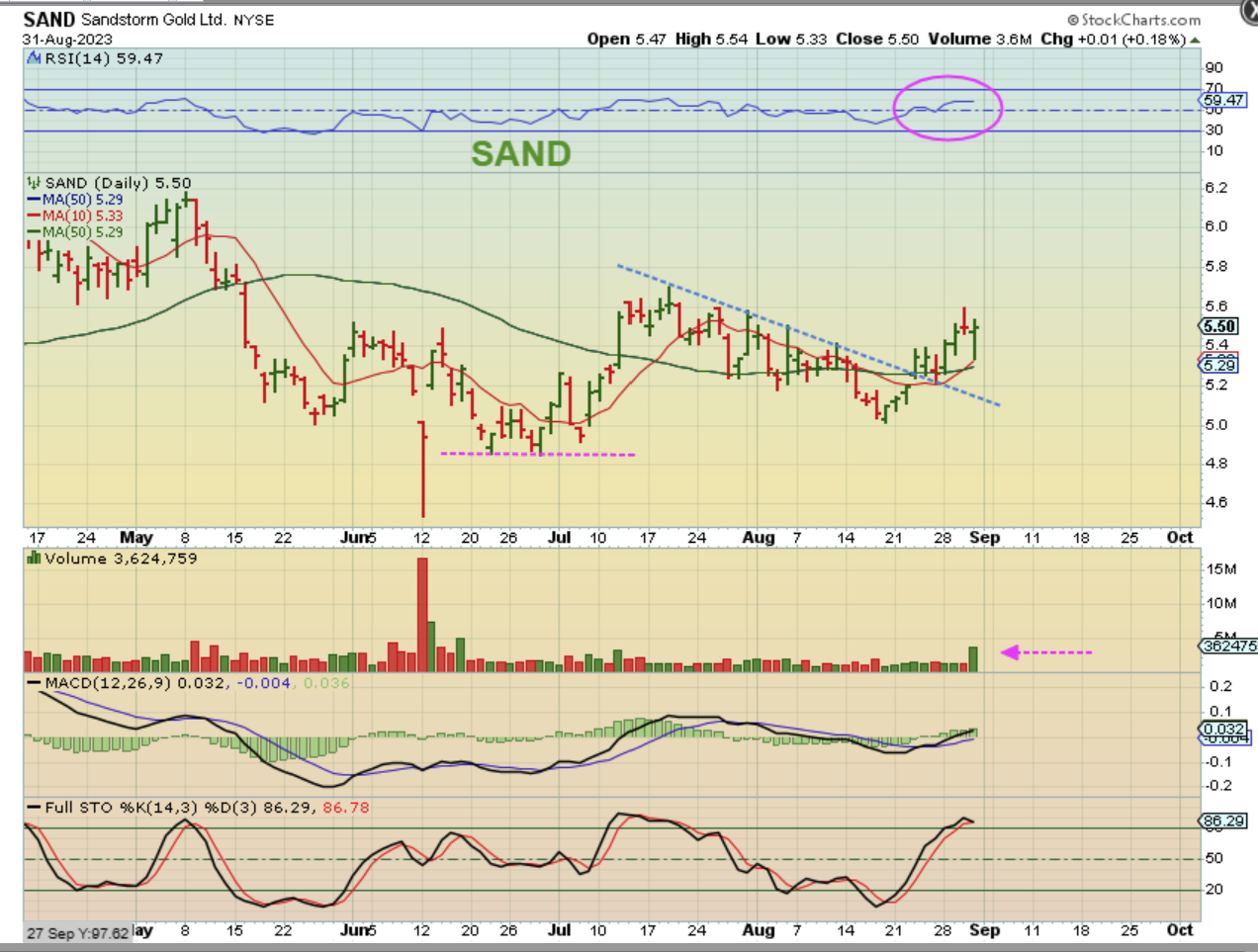Click the 5.0 price axis label
Screen dimensions: 1258x952
[x=1216, y=425]
